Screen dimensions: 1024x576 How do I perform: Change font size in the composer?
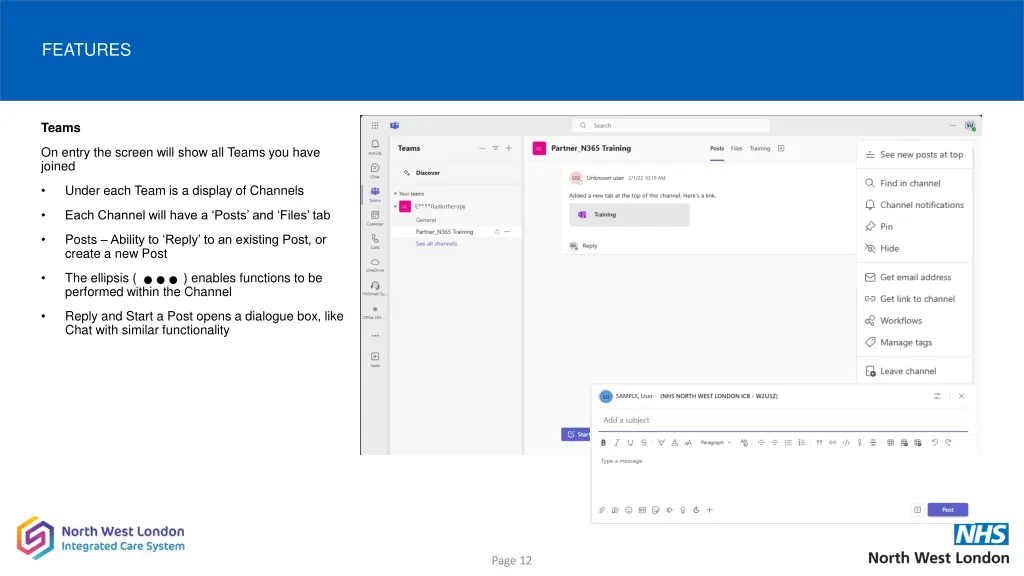pyautogui.click(x=688, y=443)
